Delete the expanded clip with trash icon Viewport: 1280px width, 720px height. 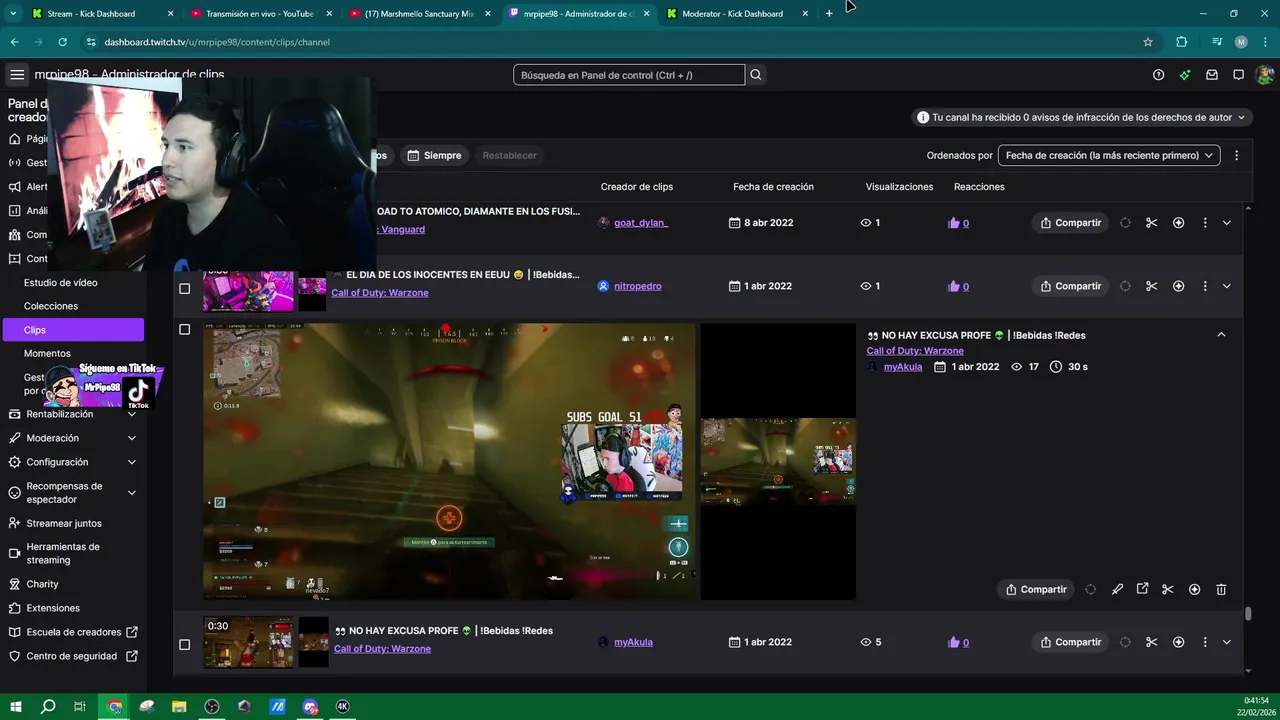[x=1221, y=590]
